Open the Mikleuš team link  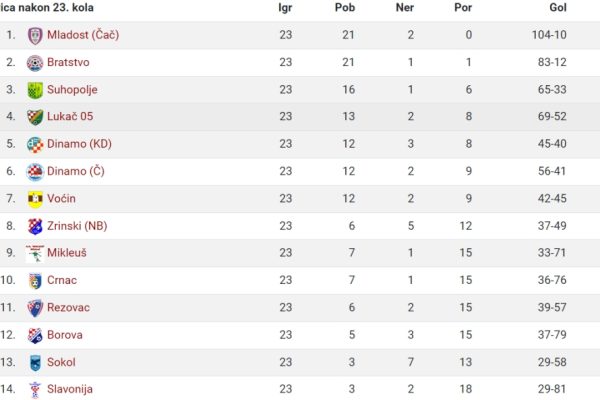point(67,253)
